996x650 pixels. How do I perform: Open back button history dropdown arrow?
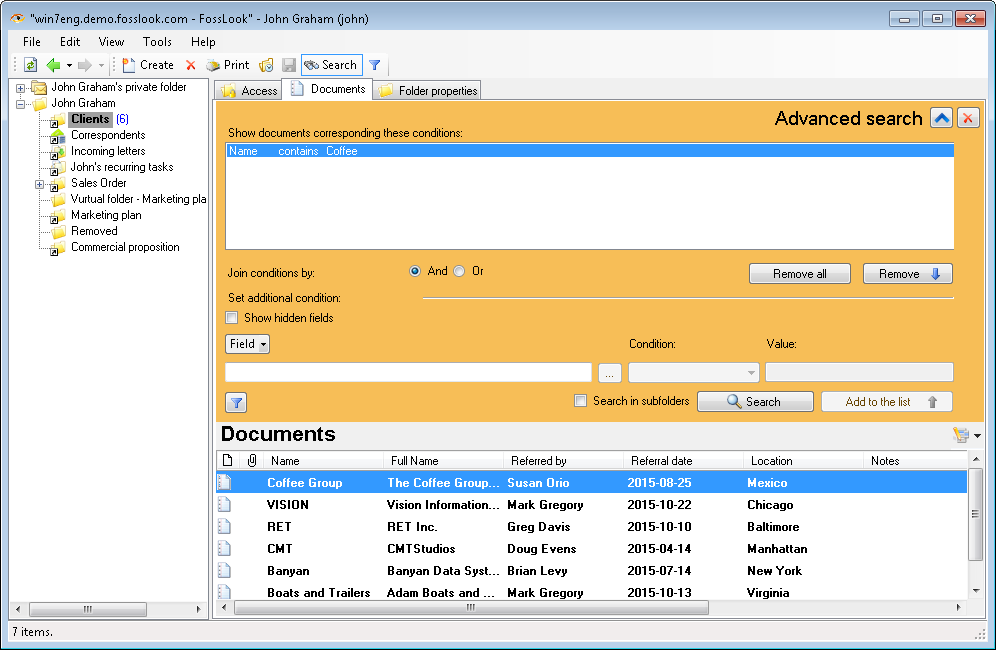point(69,65)
